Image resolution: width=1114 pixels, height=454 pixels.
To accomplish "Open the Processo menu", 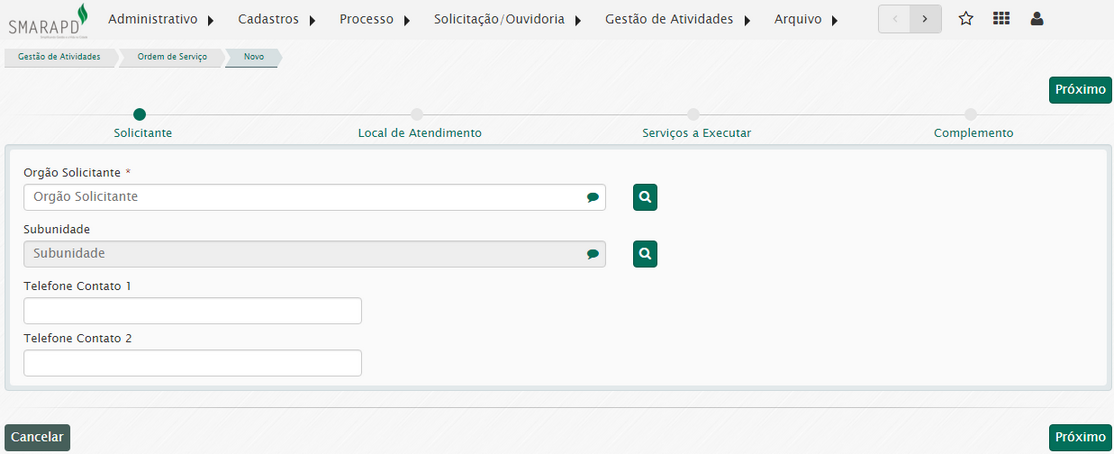I will [375, 19].
